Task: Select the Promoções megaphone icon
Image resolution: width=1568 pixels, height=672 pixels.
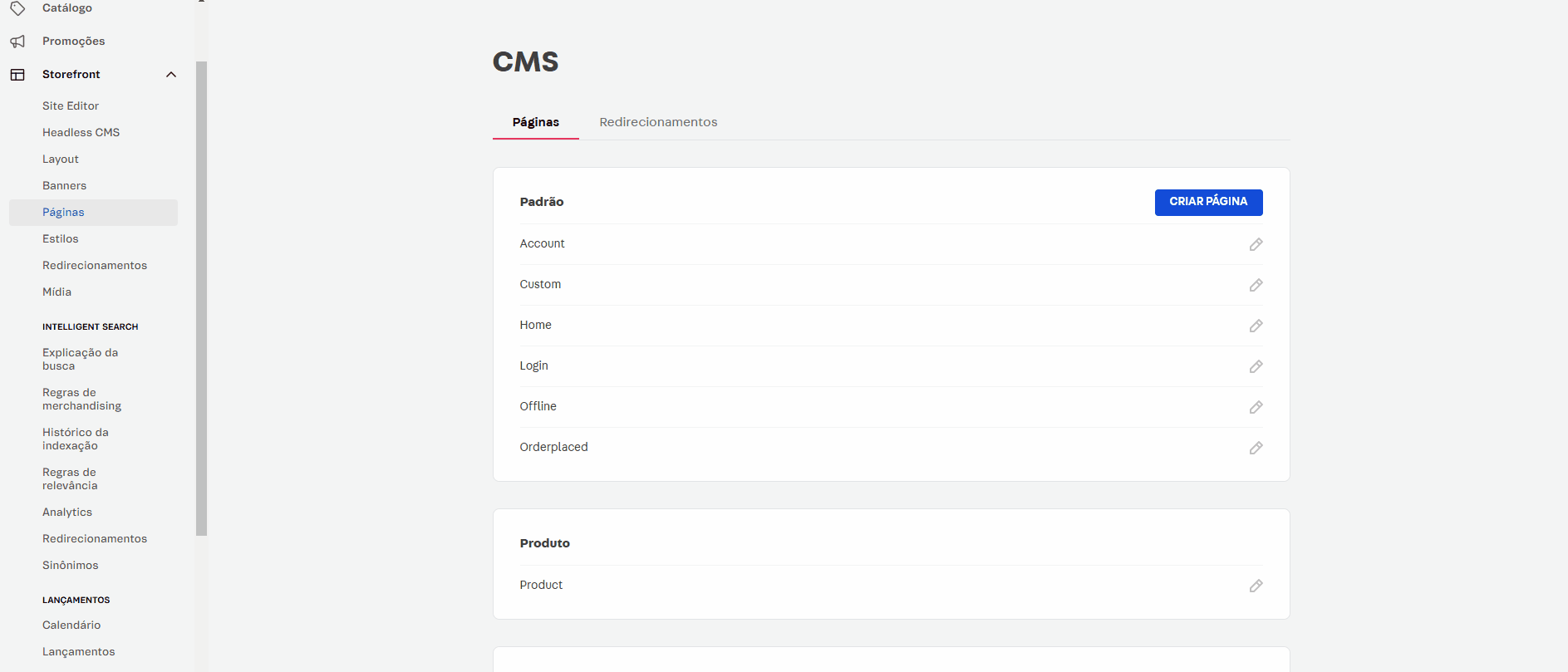Action: [17, 41]
